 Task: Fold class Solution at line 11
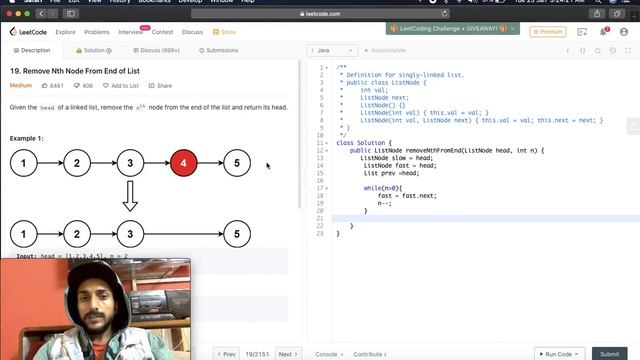point(327,143)
